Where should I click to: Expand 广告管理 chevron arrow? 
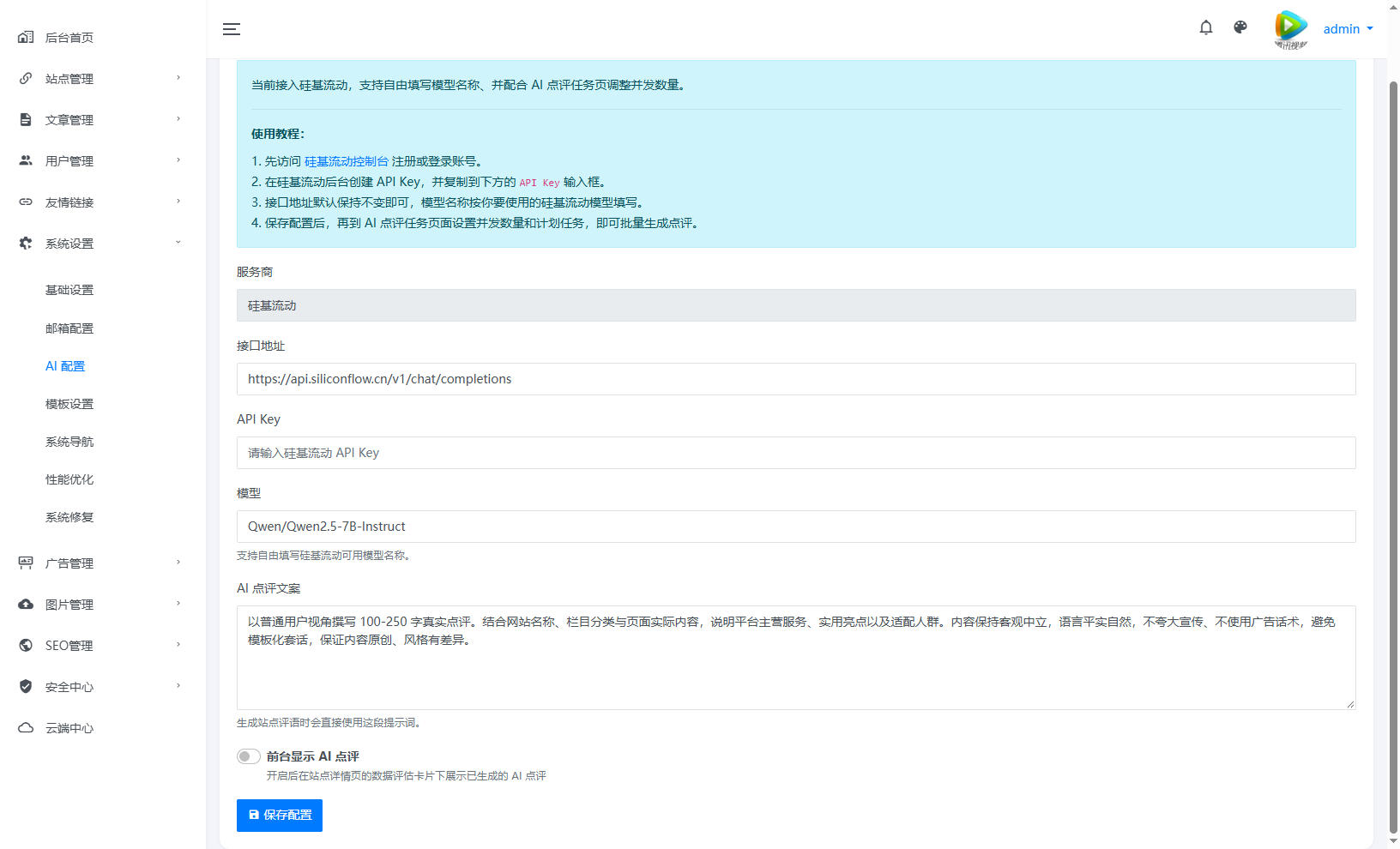178,563
